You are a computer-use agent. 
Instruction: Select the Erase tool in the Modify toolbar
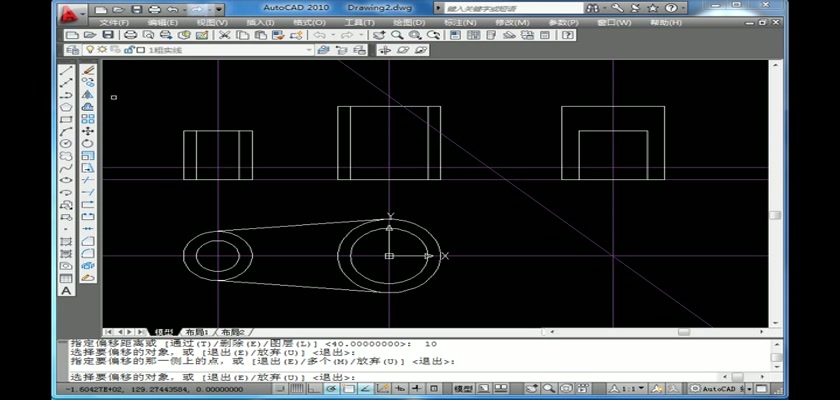tap(88, 72)
